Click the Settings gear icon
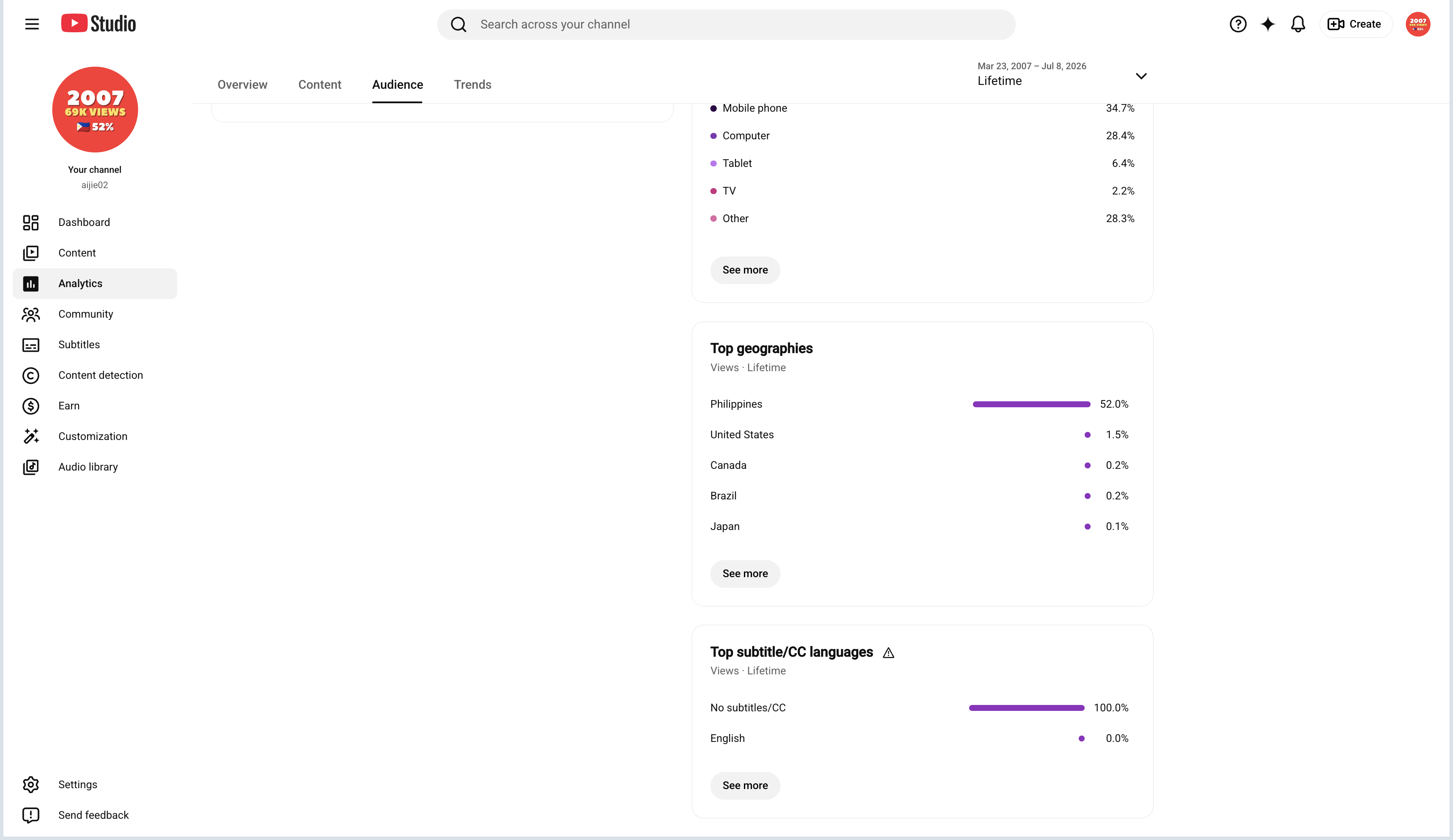The width and height of the screenshot is (1453, 840). [x=31, y=785]
